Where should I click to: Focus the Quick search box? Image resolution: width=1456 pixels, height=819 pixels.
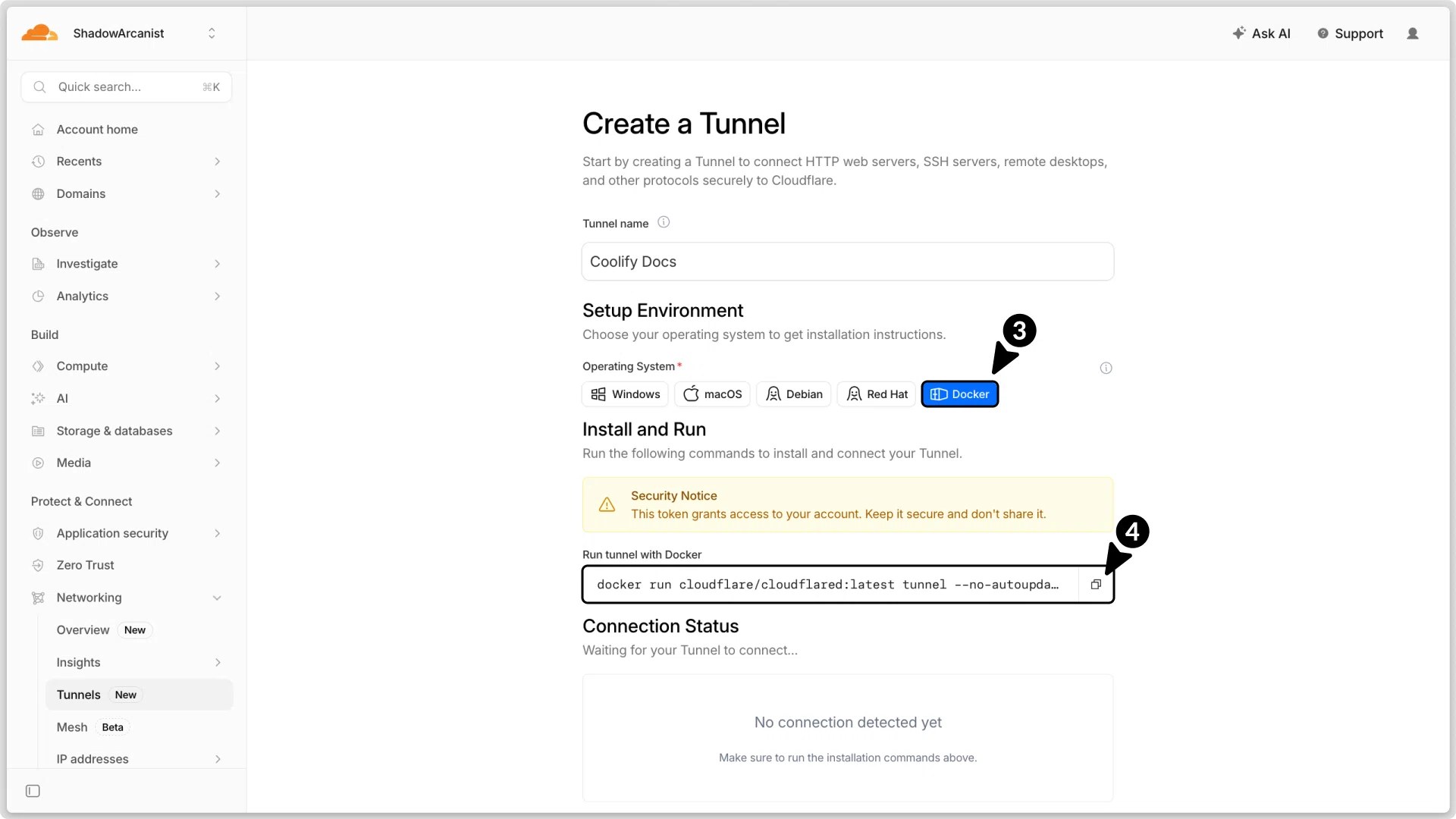click(x=126, y=87)
